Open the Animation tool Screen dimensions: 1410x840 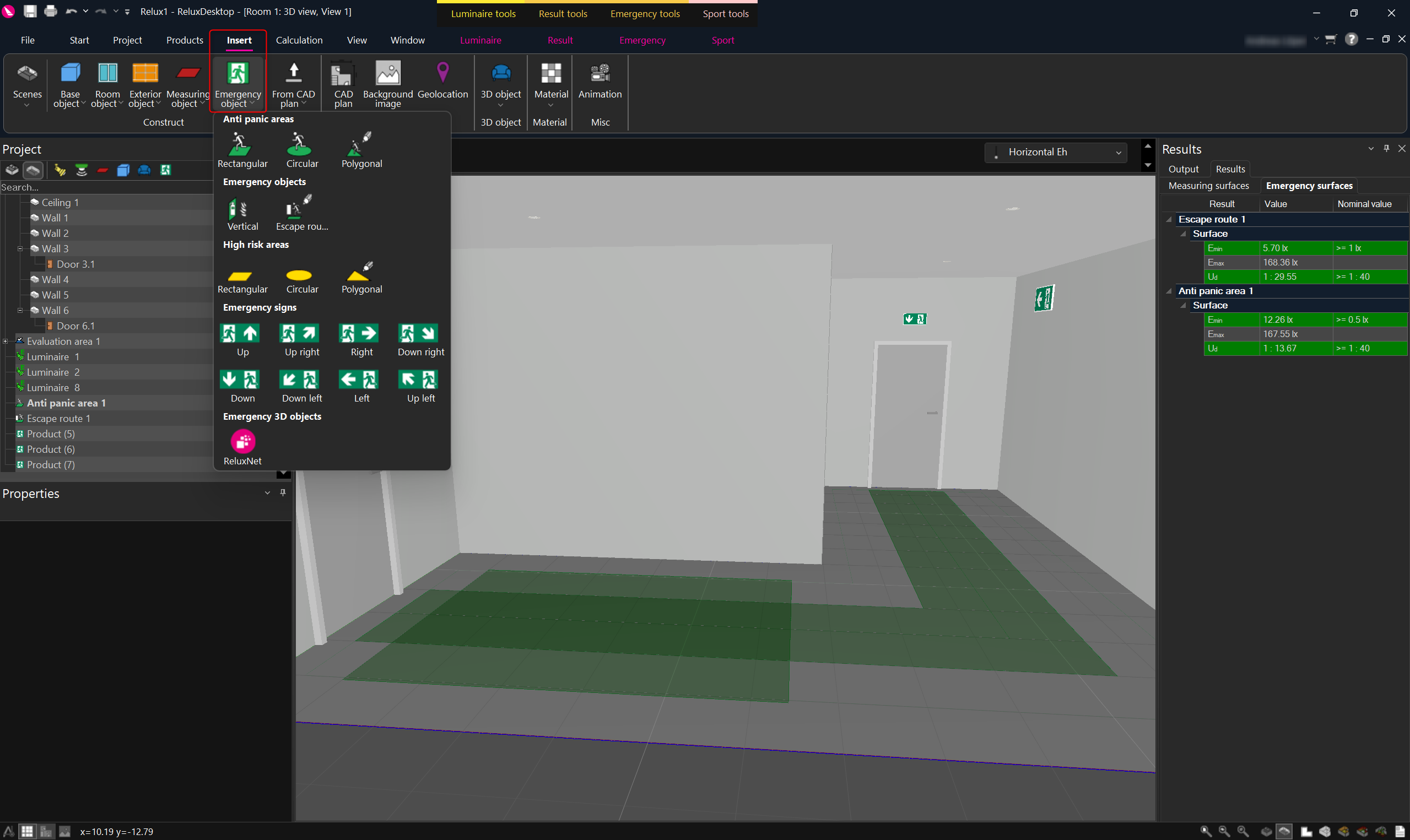pyautogui.click(x=600, y=80)
